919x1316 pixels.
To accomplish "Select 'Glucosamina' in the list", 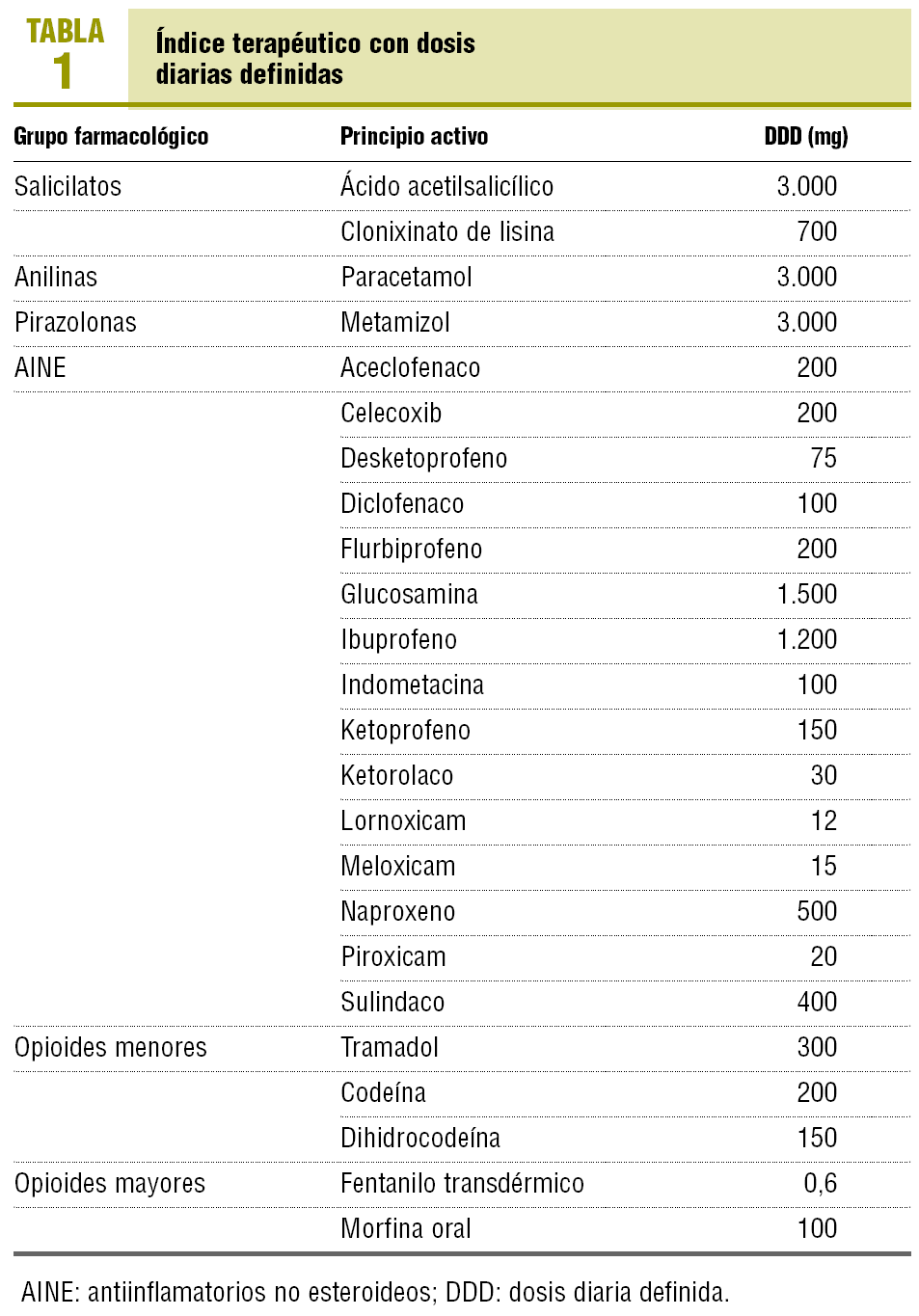I will [x=409, y=595].
